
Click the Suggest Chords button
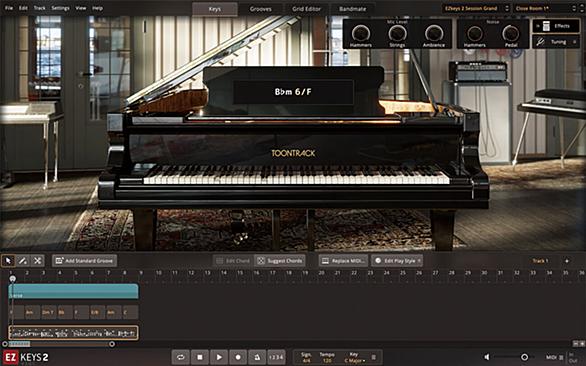coord(280,261)
